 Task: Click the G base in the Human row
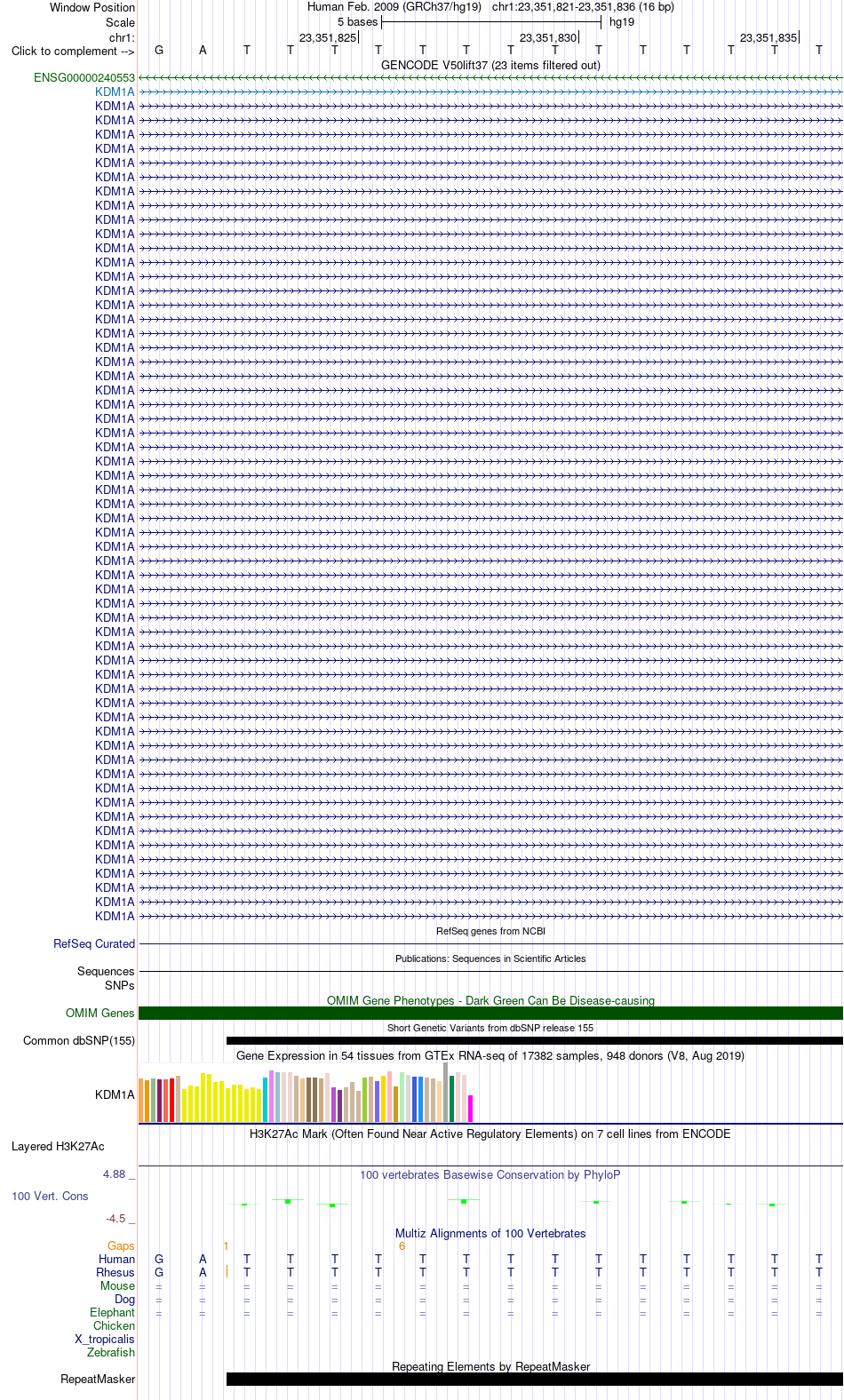coord(159,1260)
